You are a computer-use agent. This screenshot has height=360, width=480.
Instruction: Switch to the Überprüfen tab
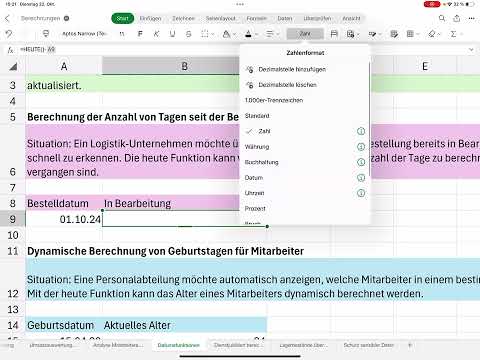pyautogui.click(x=317, y=18)
